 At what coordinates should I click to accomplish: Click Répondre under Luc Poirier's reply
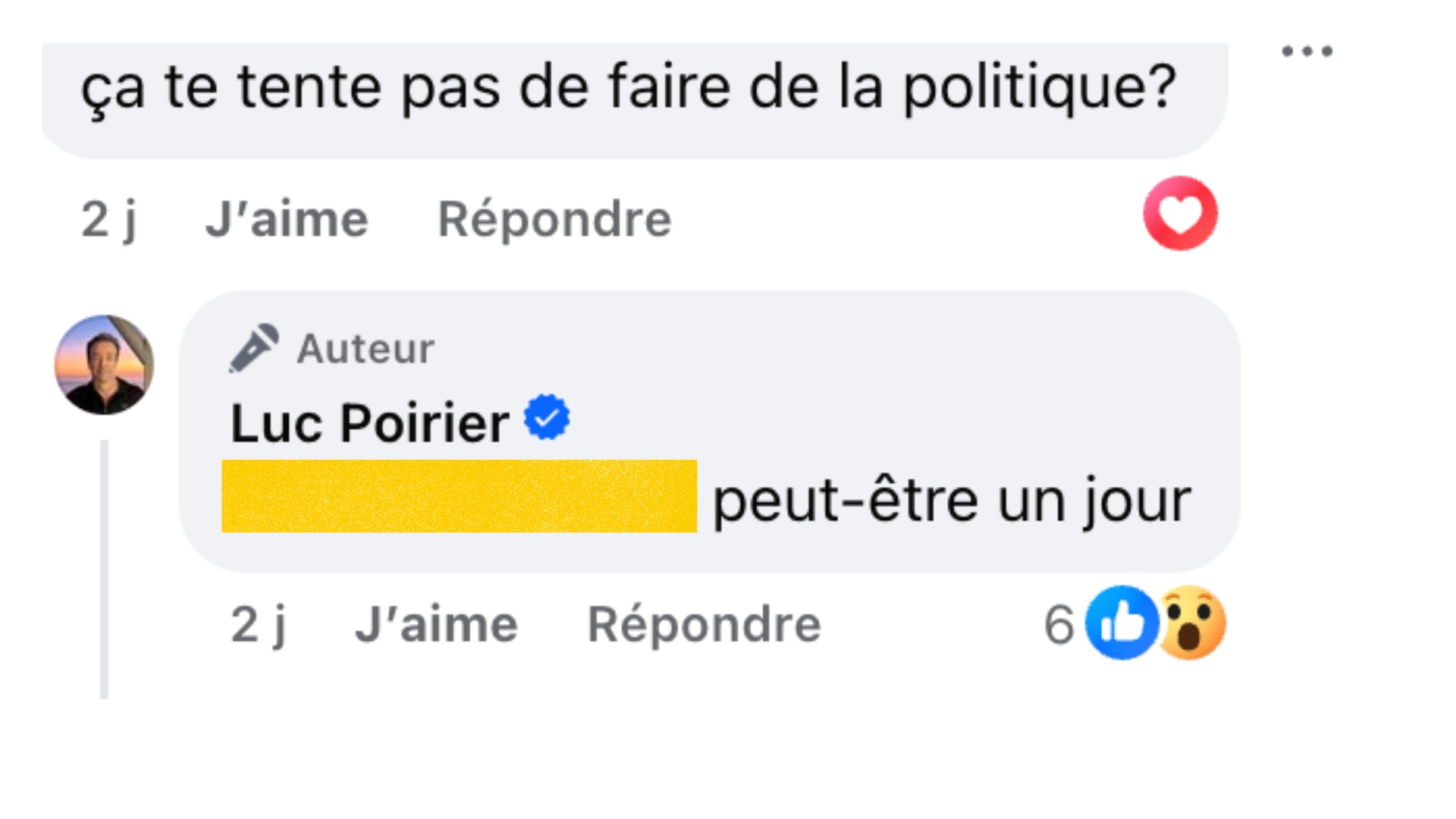tap(704, 625)
